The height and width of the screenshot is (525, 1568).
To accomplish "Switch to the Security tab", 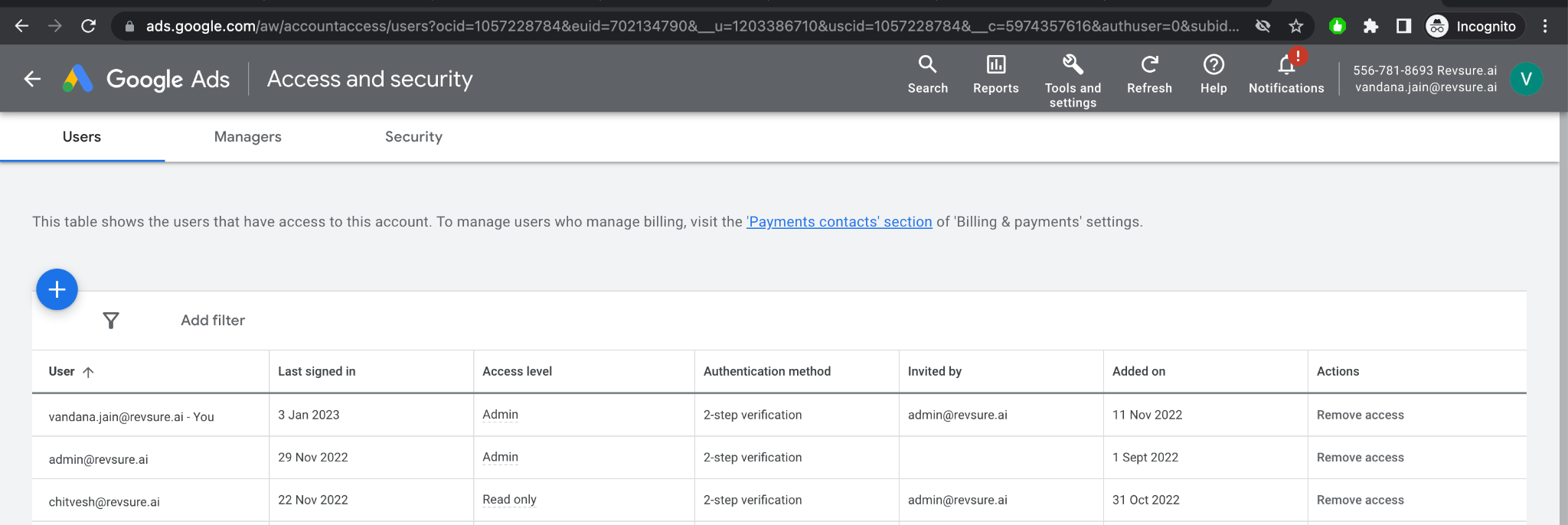I will pyautogui.click(x=413, y=137).
